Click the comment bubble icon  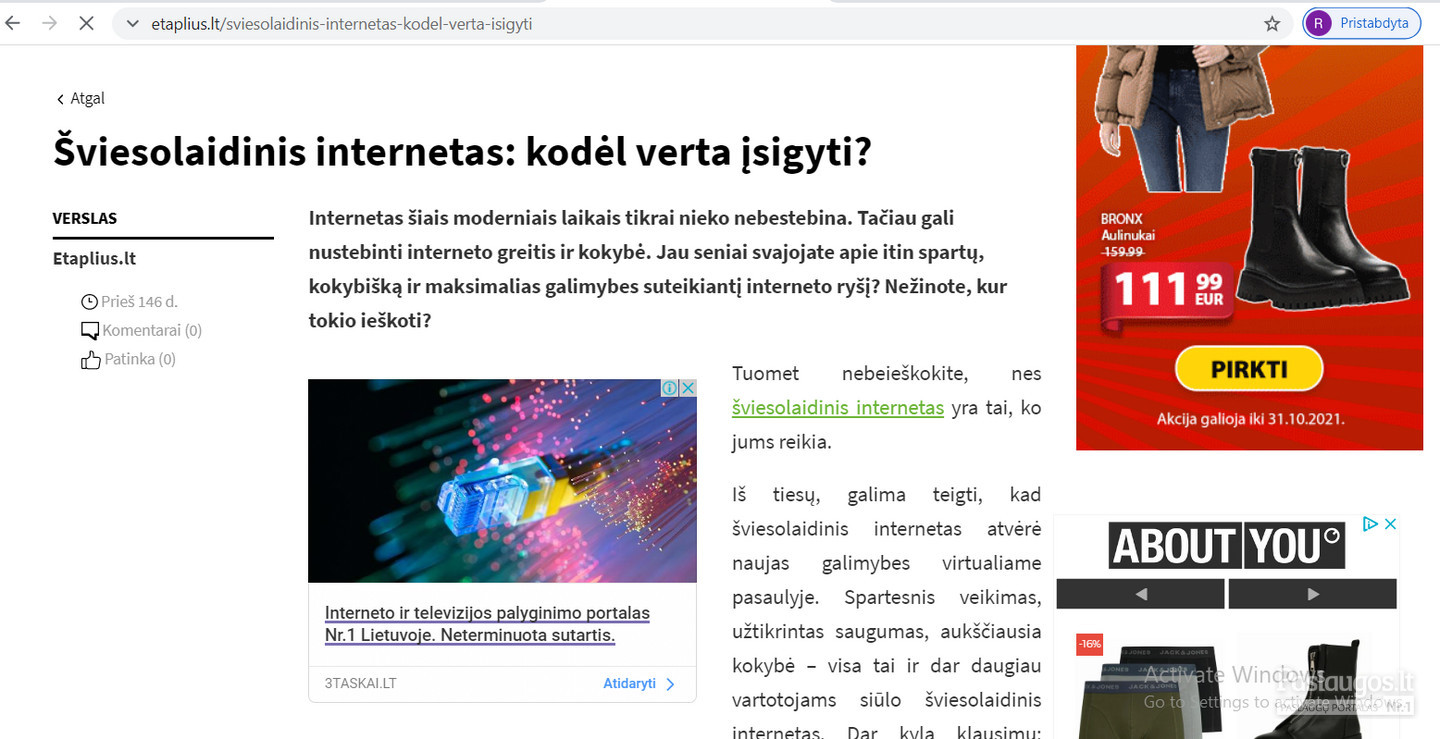point(90,331)
